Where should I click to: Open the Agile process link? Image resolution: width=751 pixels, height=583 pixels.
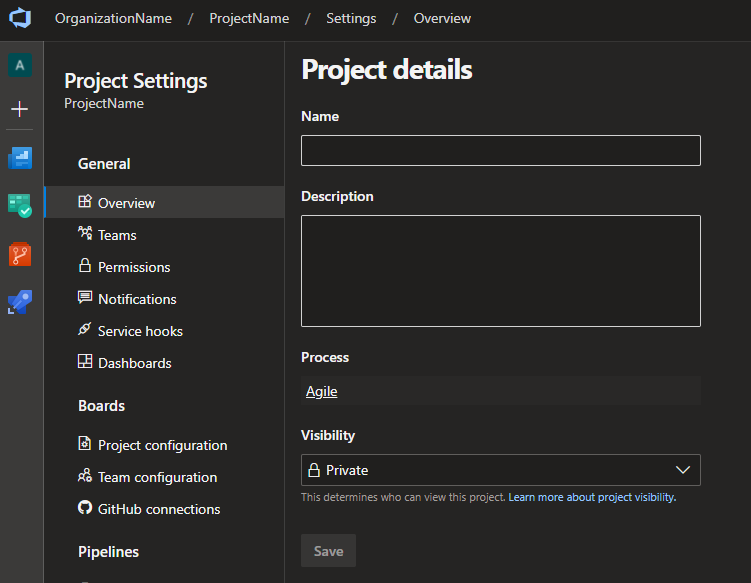pos(322,392)
